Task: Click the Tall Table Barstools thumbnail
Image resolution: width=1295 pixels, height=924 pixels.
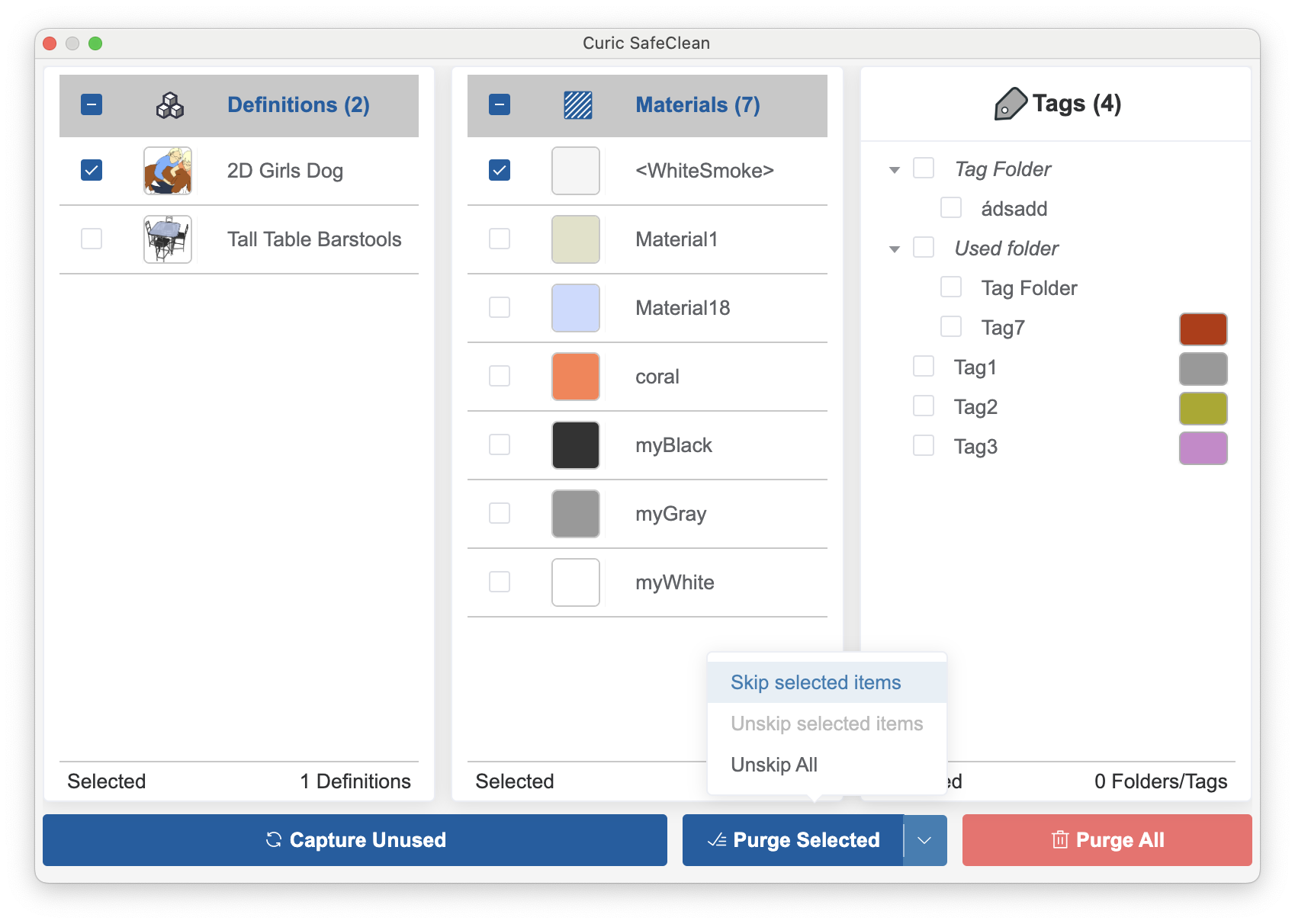Action: click(167, 239)
